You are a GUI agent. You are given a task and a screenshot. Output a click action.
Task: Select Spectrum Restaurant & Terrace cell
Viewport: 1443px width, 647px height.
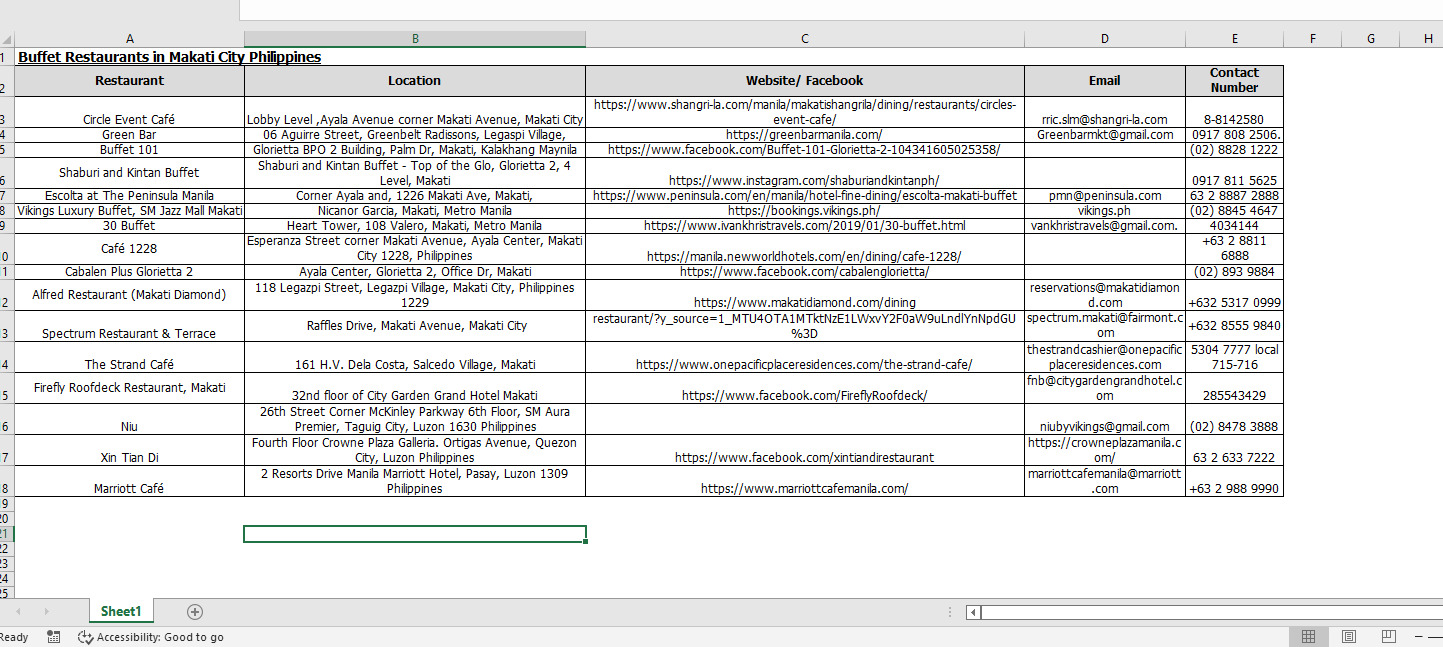pyautogui.click(x=130, y=326)
